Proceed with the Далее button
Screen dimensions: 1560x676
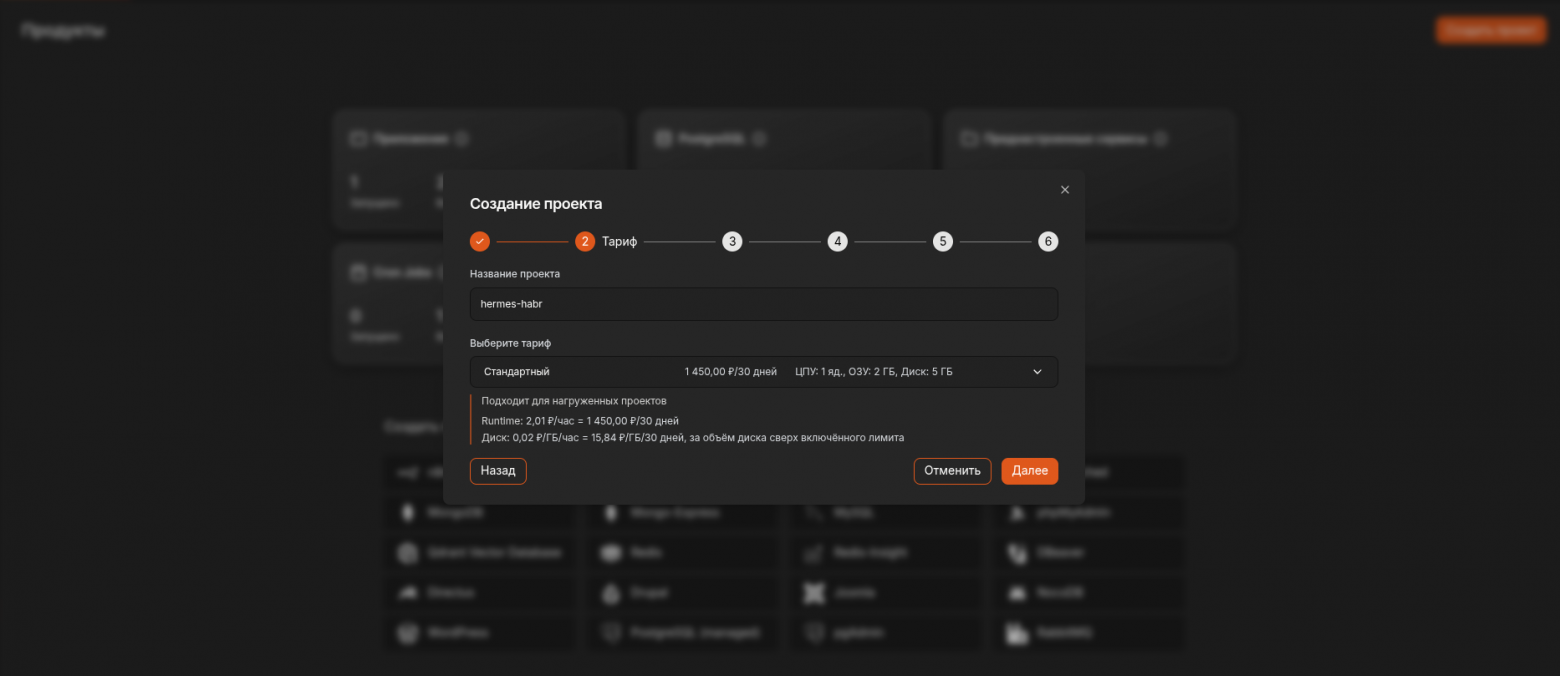tap(1029, 471)
